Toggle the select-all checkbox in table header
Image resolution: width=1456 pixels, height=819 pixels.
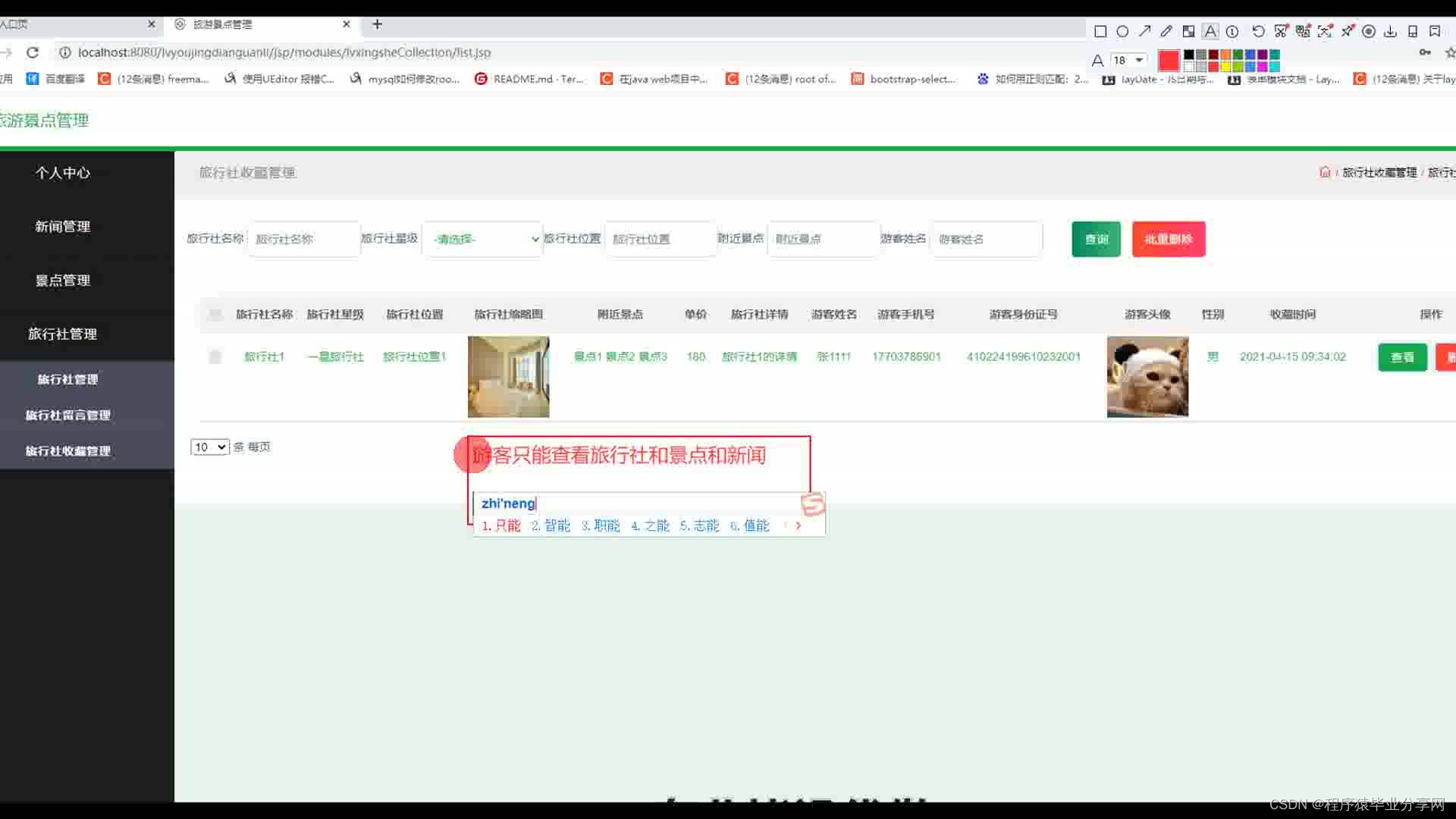[215, 314]
